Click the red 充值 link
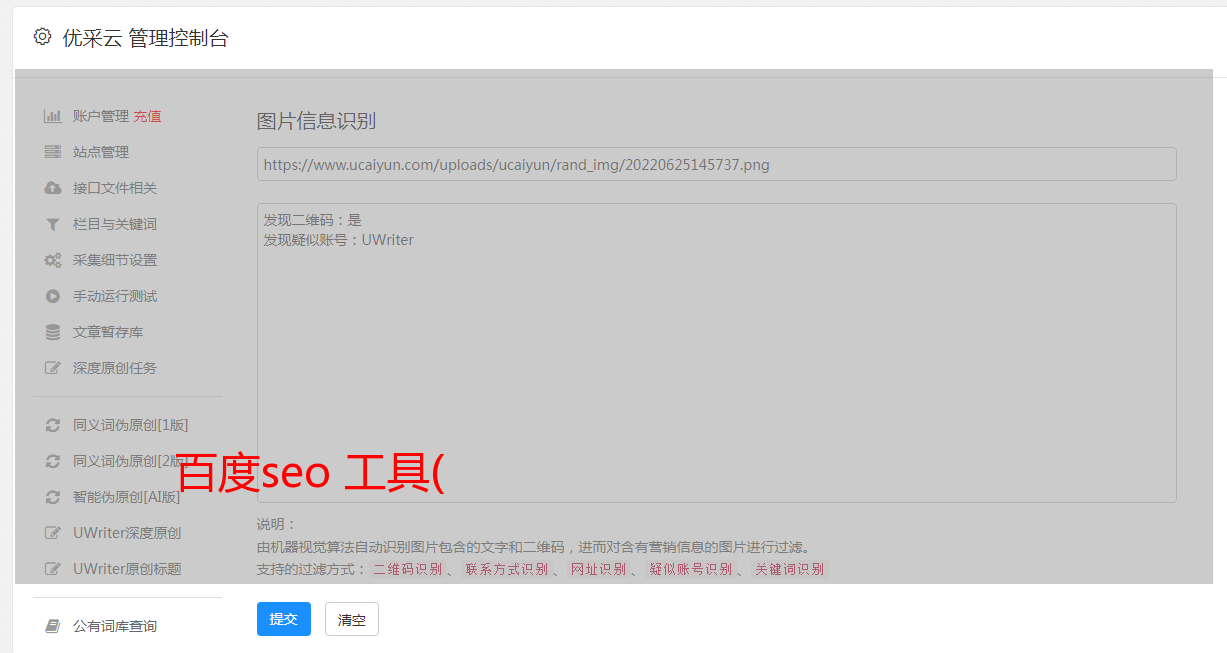This screenshot has height=653, width=1227. [147, 116]
